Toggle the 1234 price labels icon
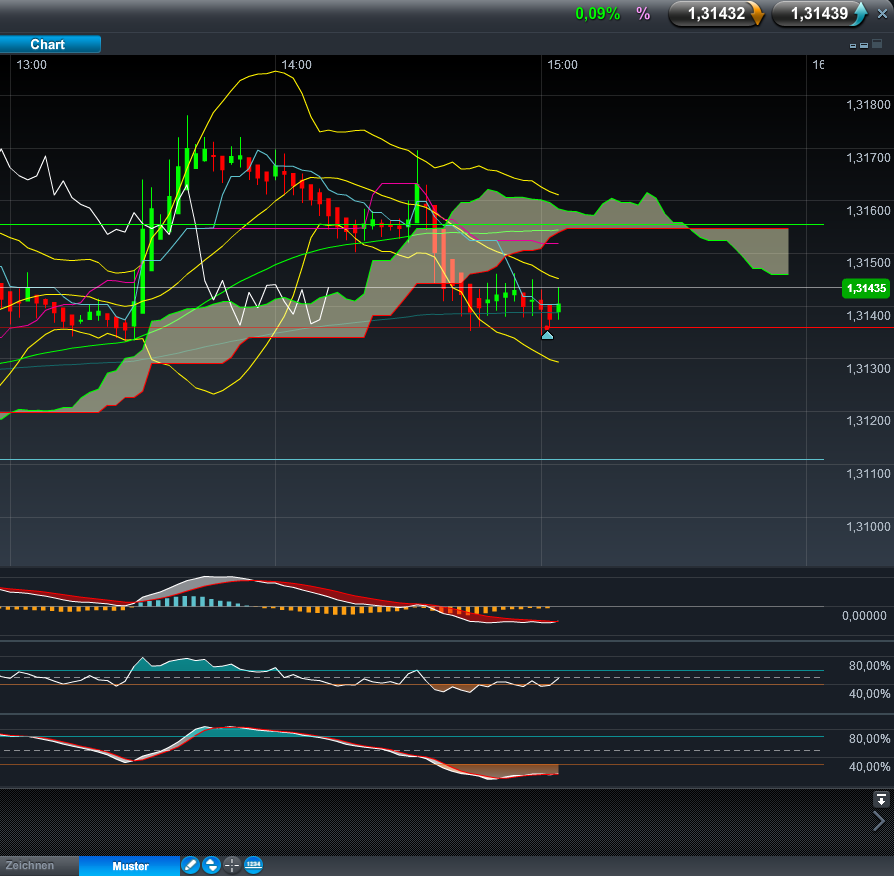 pyautogui.click(x=253, y=865)
